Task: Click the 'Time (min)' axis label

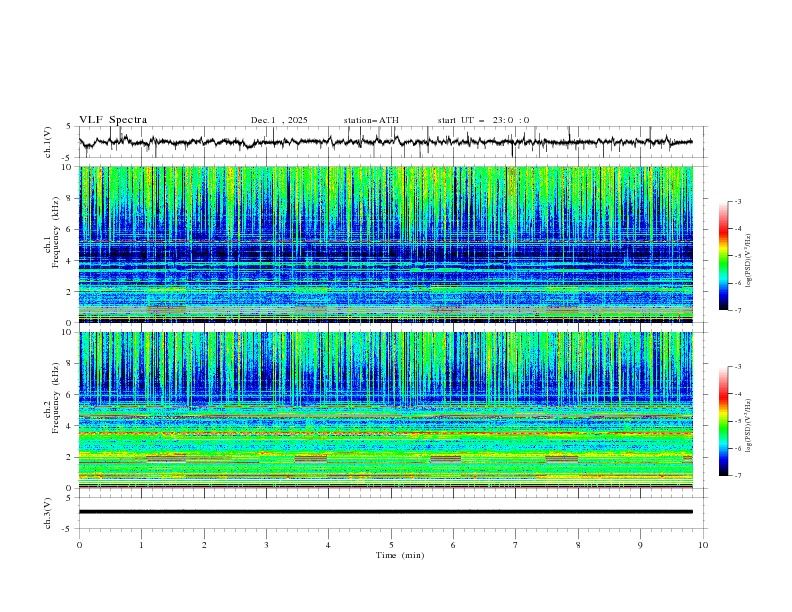Action: click(400, 555)
